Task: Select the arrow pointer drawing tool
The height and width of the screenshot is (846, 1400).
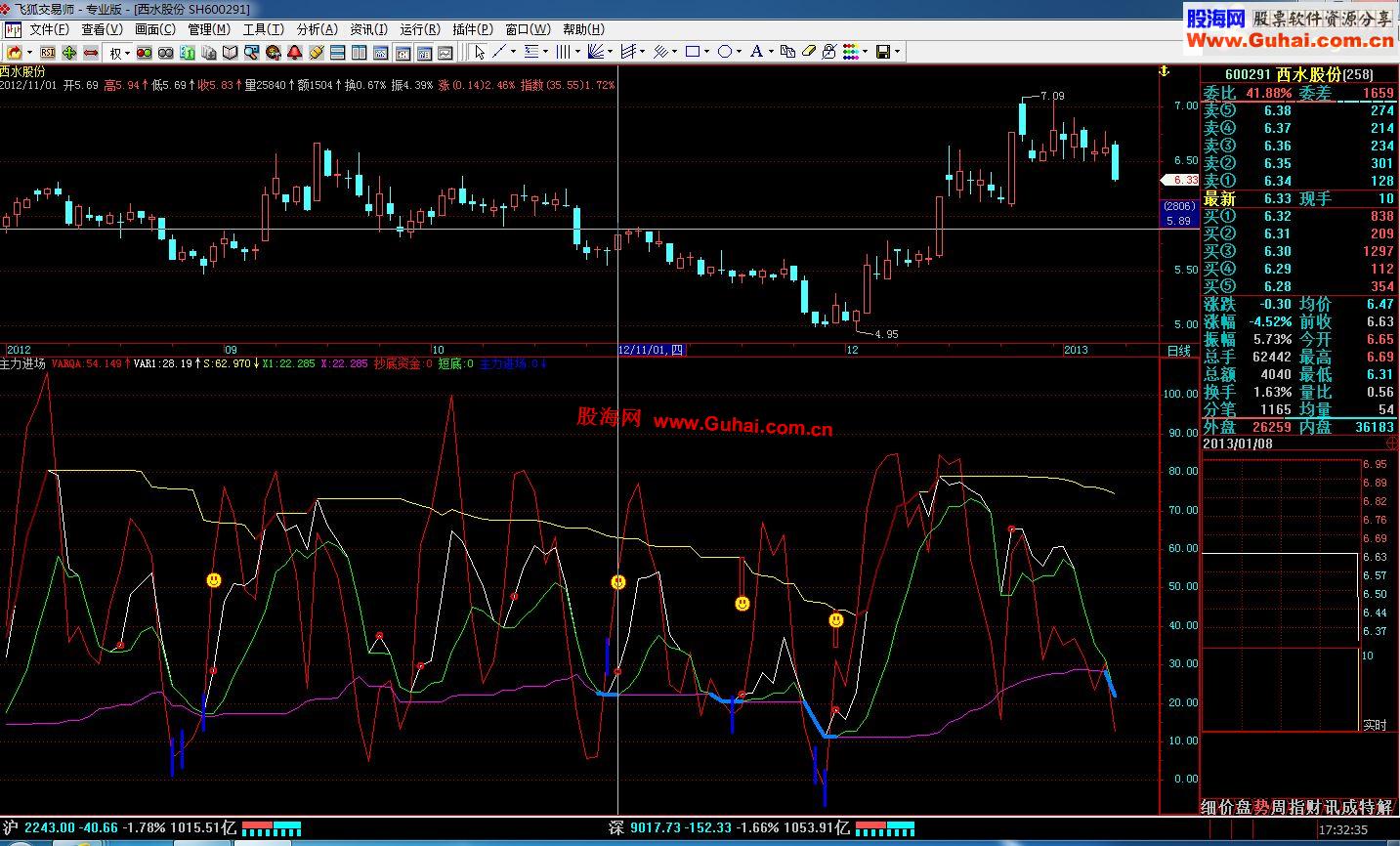Action: pyautogui.click(x=479, y=52)
